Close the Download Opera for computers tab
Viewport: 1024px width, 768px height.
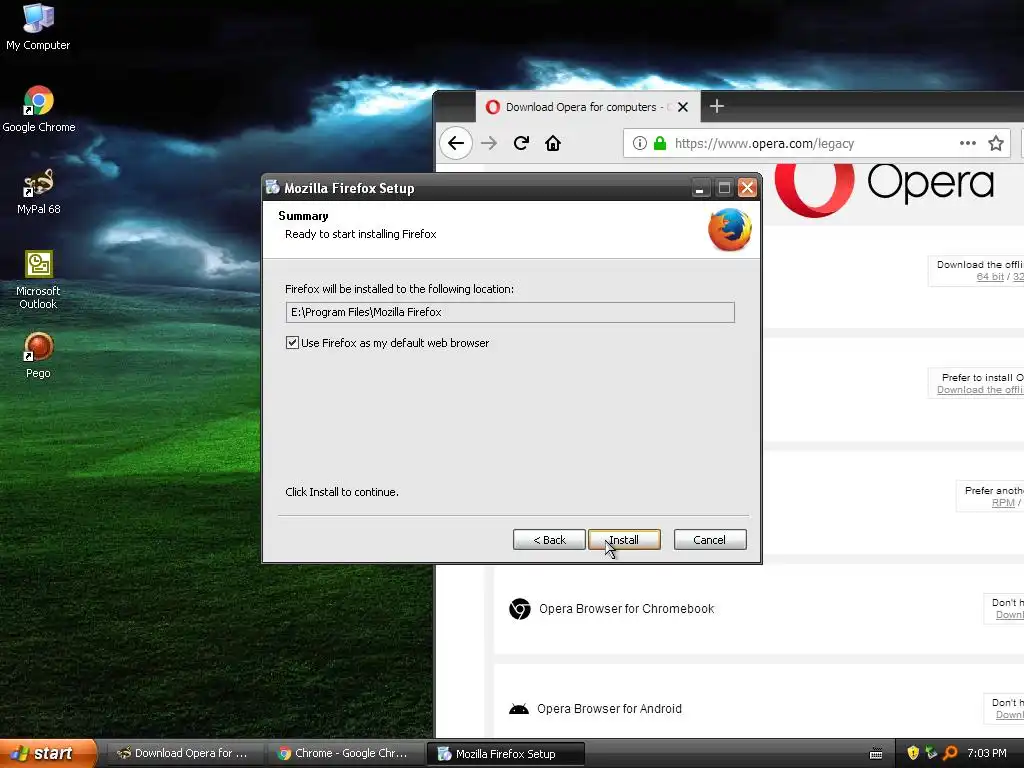point(683,107)
